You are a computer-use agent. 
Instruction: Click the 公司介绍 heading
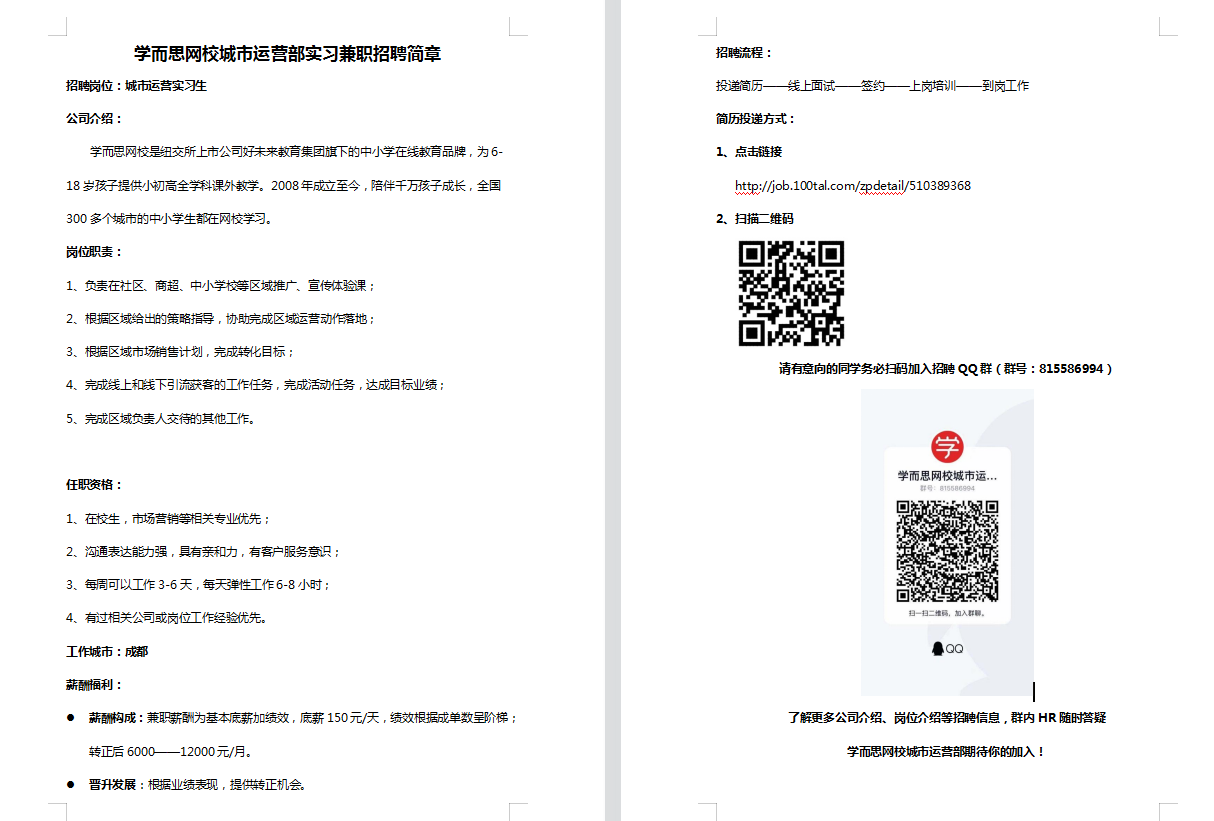click(94, 119)
